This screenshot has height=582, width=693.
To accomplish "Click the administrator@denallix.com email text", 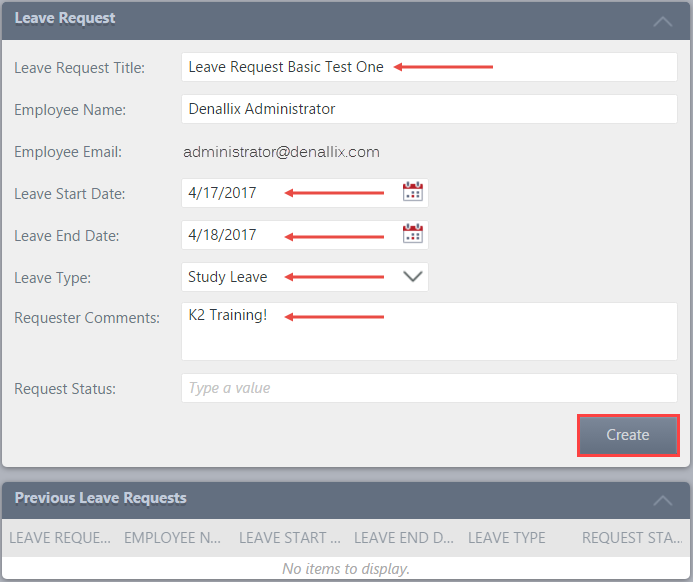I will tap(281, 152).
